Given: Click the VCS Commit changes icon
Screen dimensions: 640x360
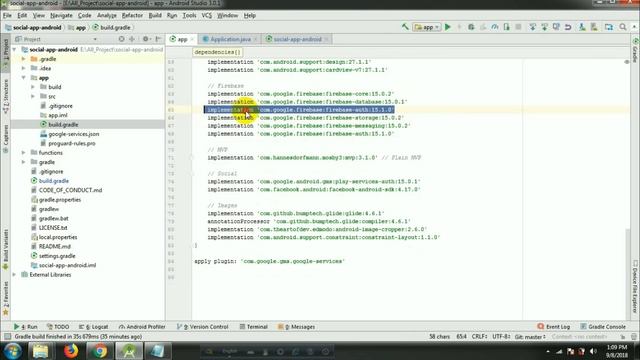Looking at the screenshot, I should tap(544, 27).
